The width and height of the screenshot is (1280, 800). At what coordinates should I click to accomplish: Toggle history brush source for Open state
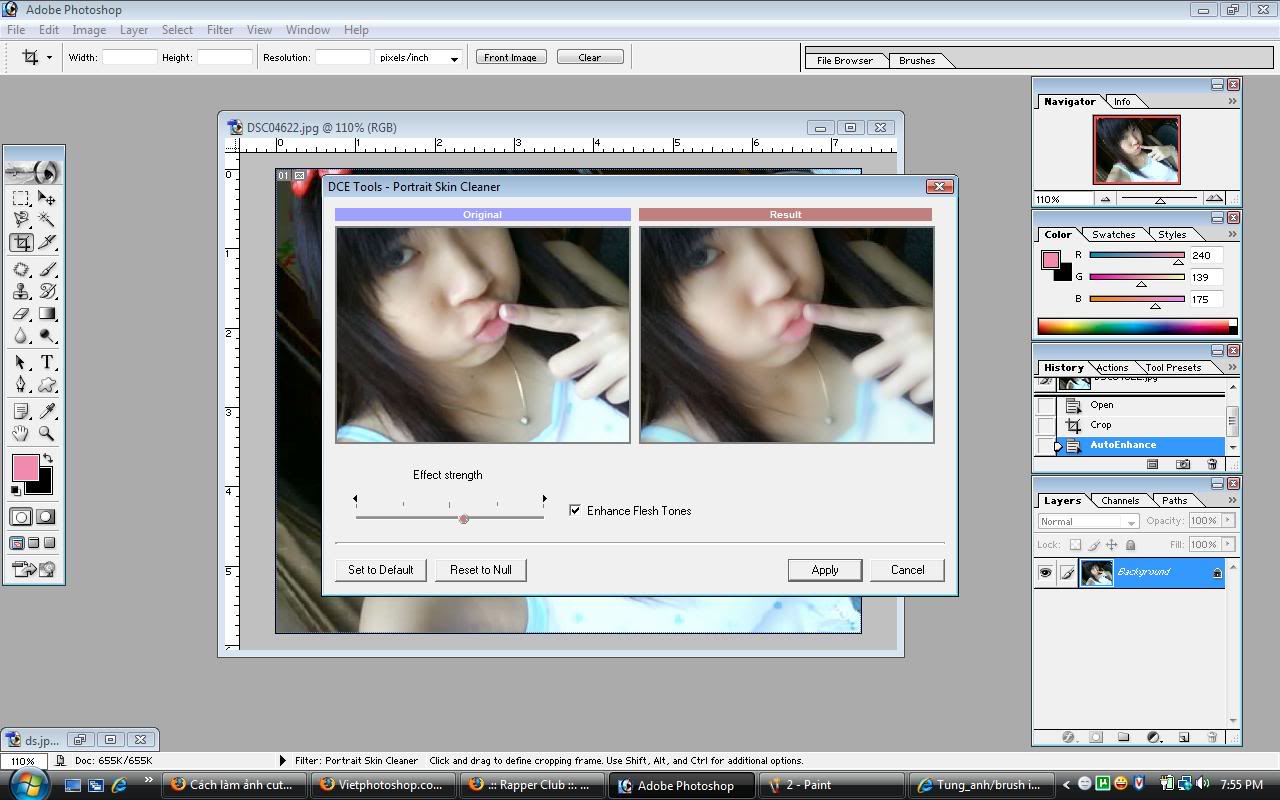tap(1045, 405)
